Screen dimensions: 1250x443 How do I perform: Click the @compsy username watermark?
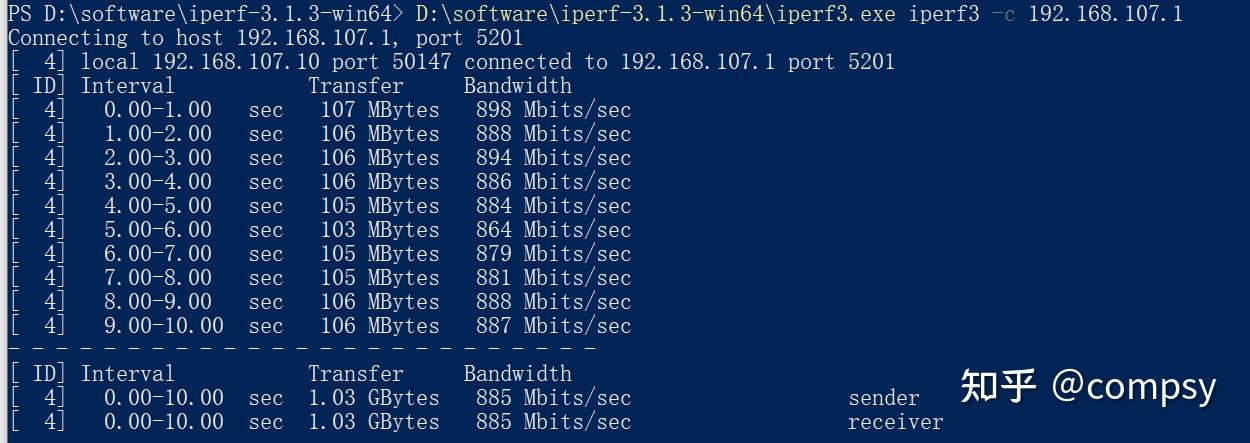tap(1134, 386)
